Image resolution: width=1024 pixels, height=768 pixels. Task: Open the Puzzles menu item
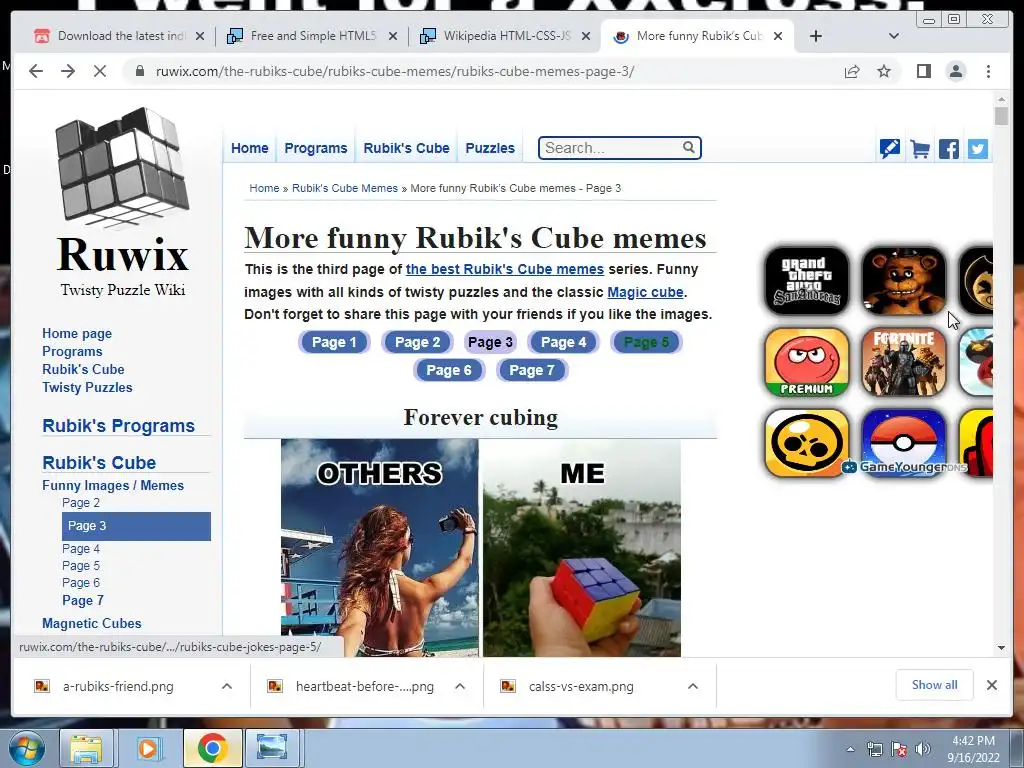coord(490,148)
